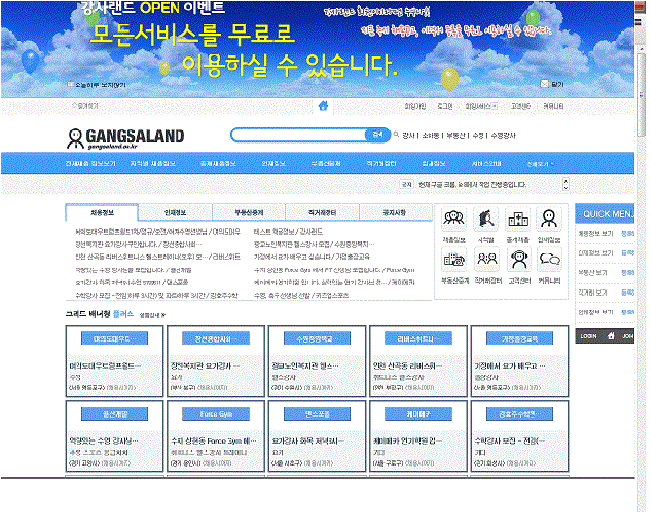
Task: Click the home icon in the LOGIN/JOIN bar
Action: (611, 336)
